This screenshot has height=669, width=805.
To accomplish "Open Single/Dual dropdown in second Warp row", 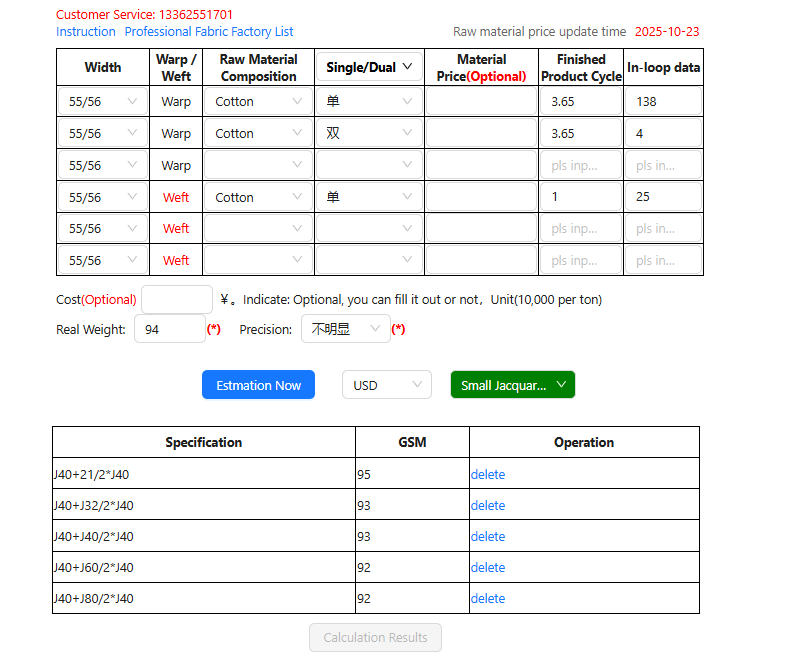I will coord(369,133).
